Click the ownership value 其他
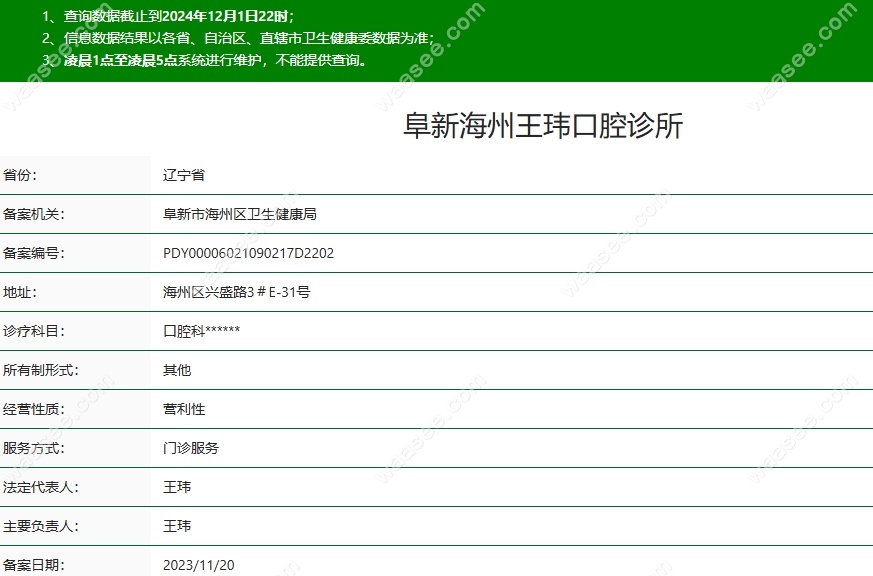 tap(177, 370)
